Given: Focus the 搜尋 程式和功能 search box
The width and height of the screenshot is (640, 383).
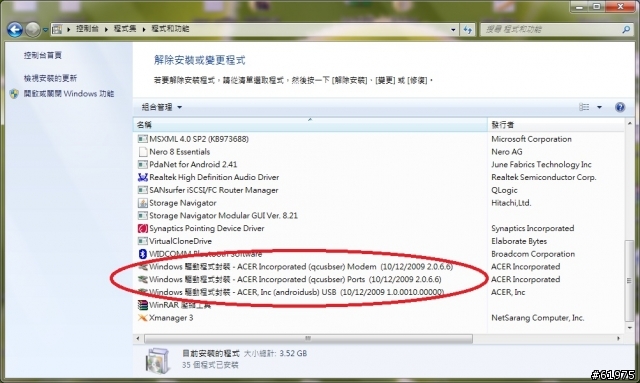Looking at the screenshot, I should 551,29.
